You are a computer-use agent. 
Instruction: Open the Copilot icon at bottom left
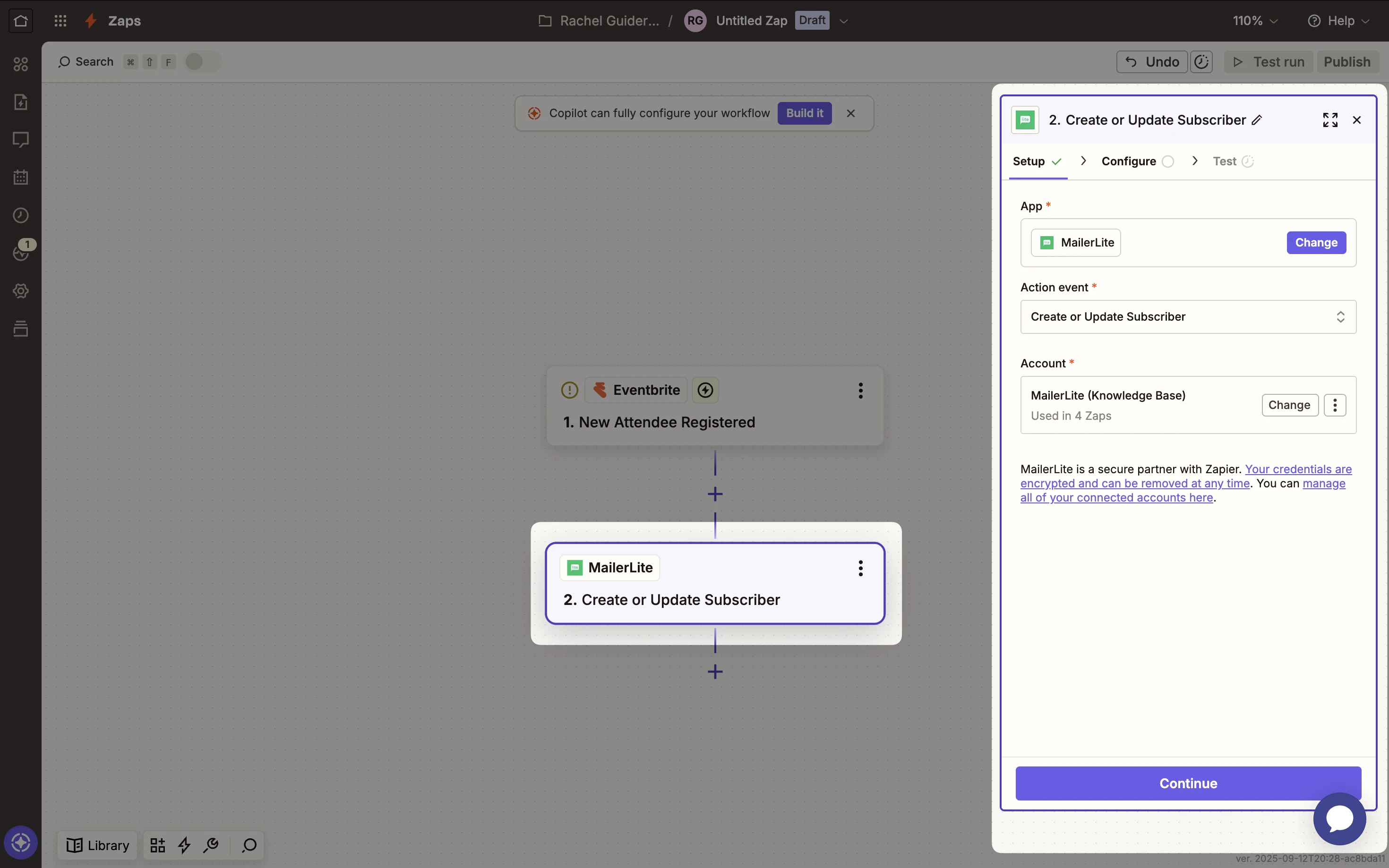(21, 842)
